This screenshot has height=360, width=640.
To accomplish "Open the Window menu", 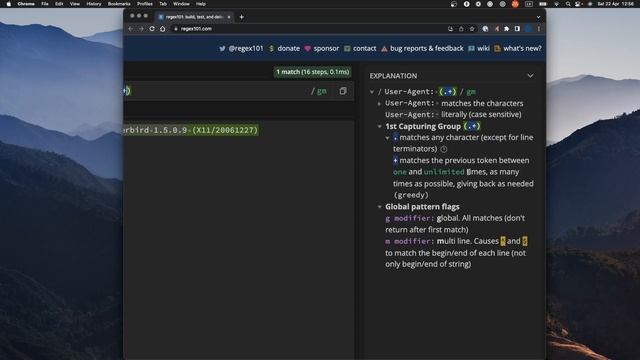I will tap(181, 4).
